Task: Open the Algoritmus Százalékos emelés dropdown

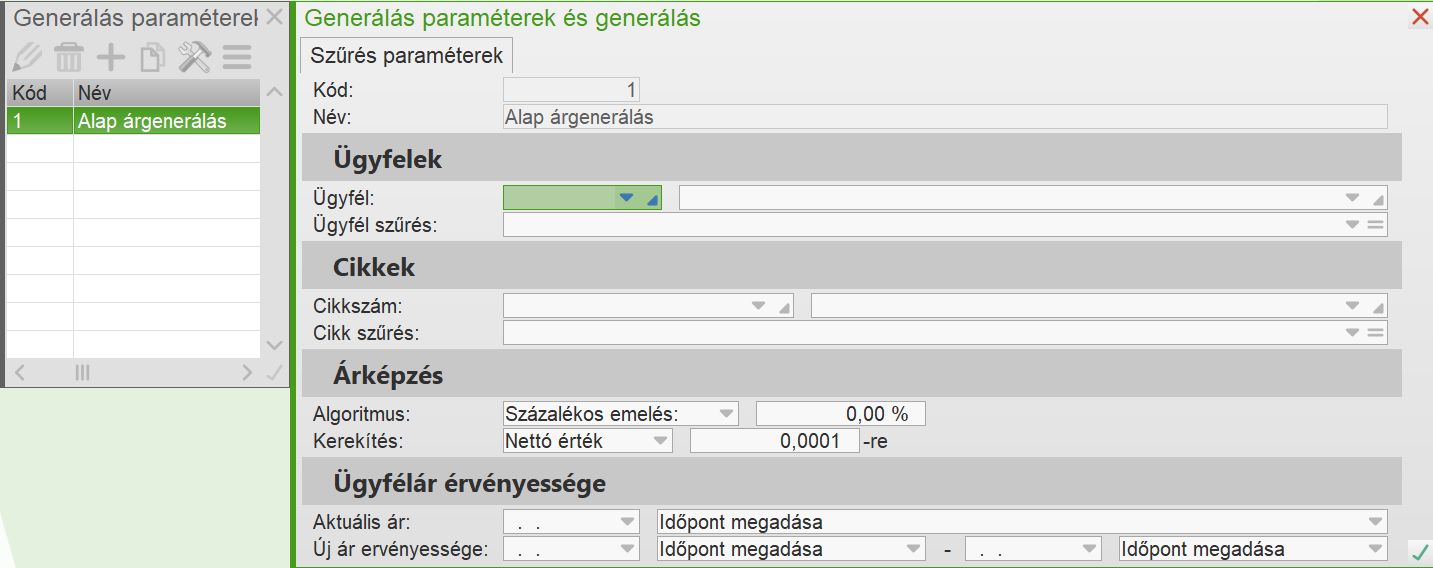Action: coord(725,413)
